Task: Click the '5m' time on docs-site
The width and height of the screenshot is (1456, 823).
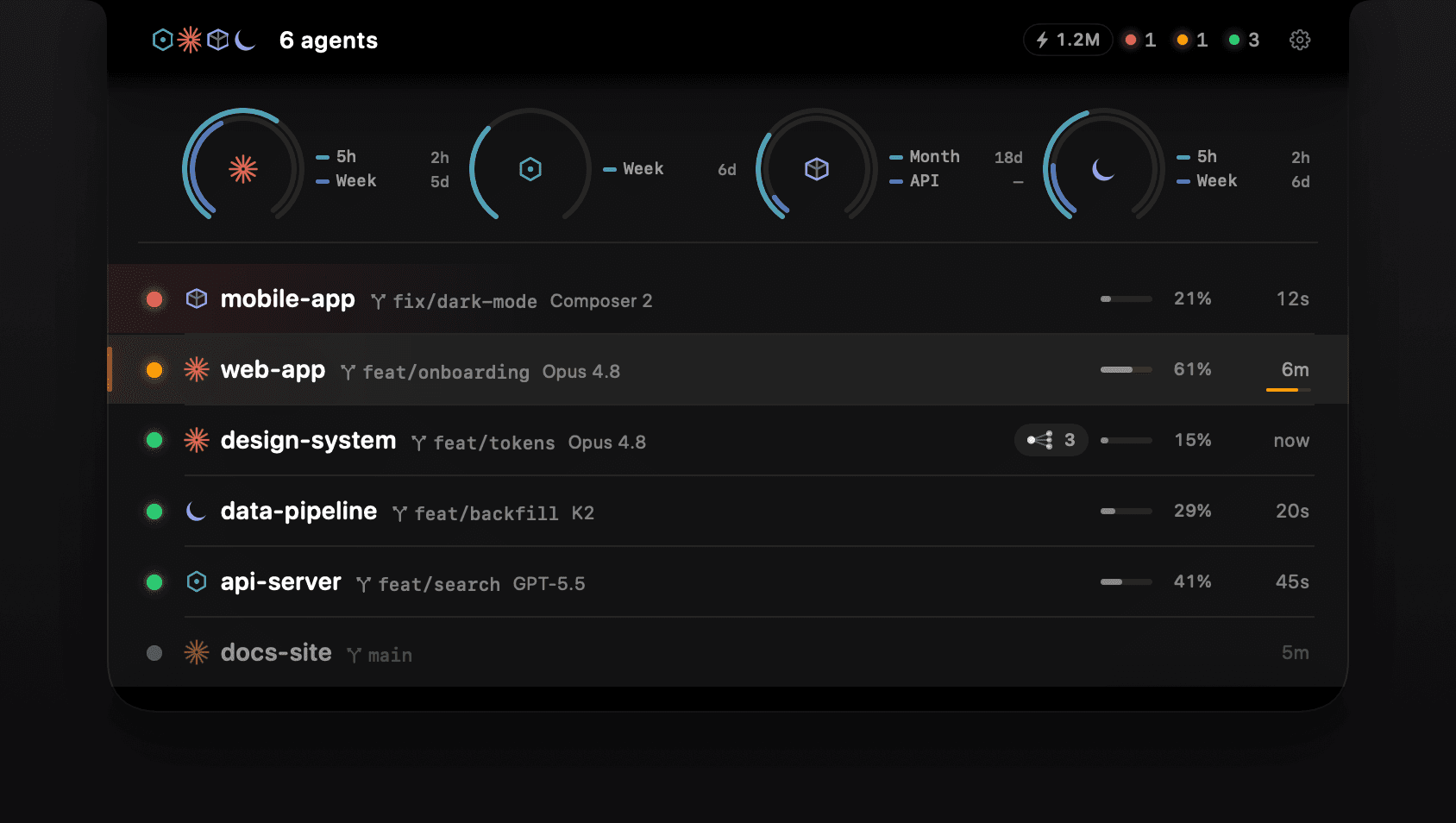Action: 1295,653
